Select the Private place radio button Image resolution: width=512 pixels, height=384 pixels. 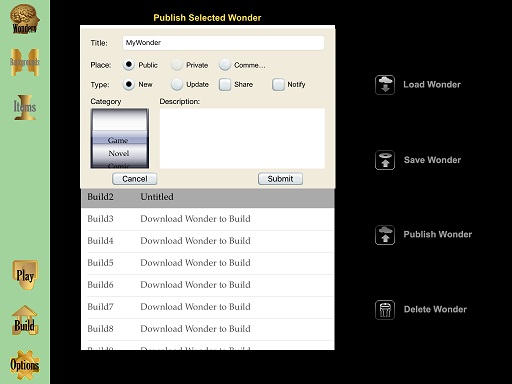(x=177, y=65)
